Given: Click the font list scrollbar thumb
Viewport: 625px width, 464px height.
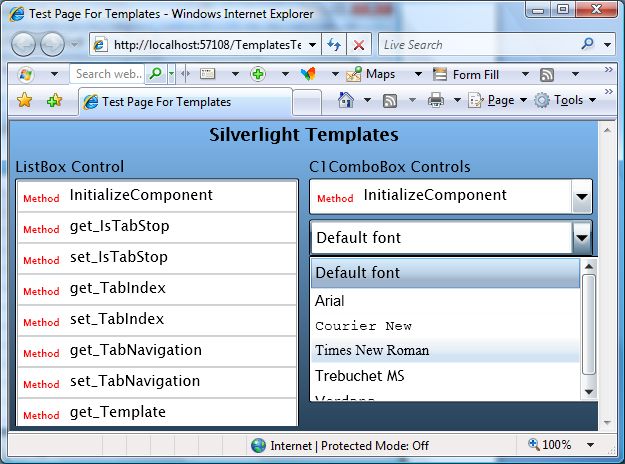Looking at the screenshot, I should tap(589, 324).
